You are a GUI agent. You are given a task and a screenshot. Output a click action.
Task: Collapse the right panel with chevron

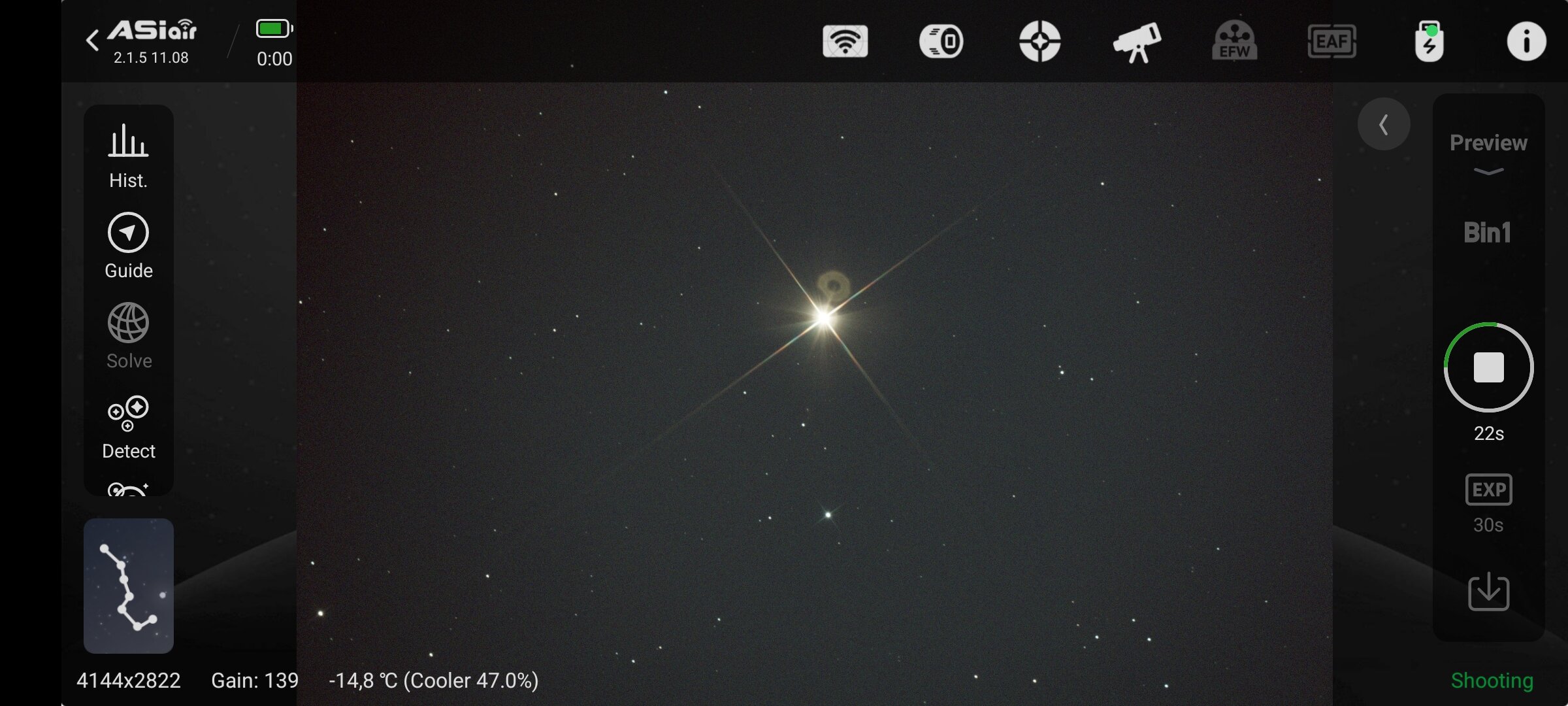[1383, 124]
